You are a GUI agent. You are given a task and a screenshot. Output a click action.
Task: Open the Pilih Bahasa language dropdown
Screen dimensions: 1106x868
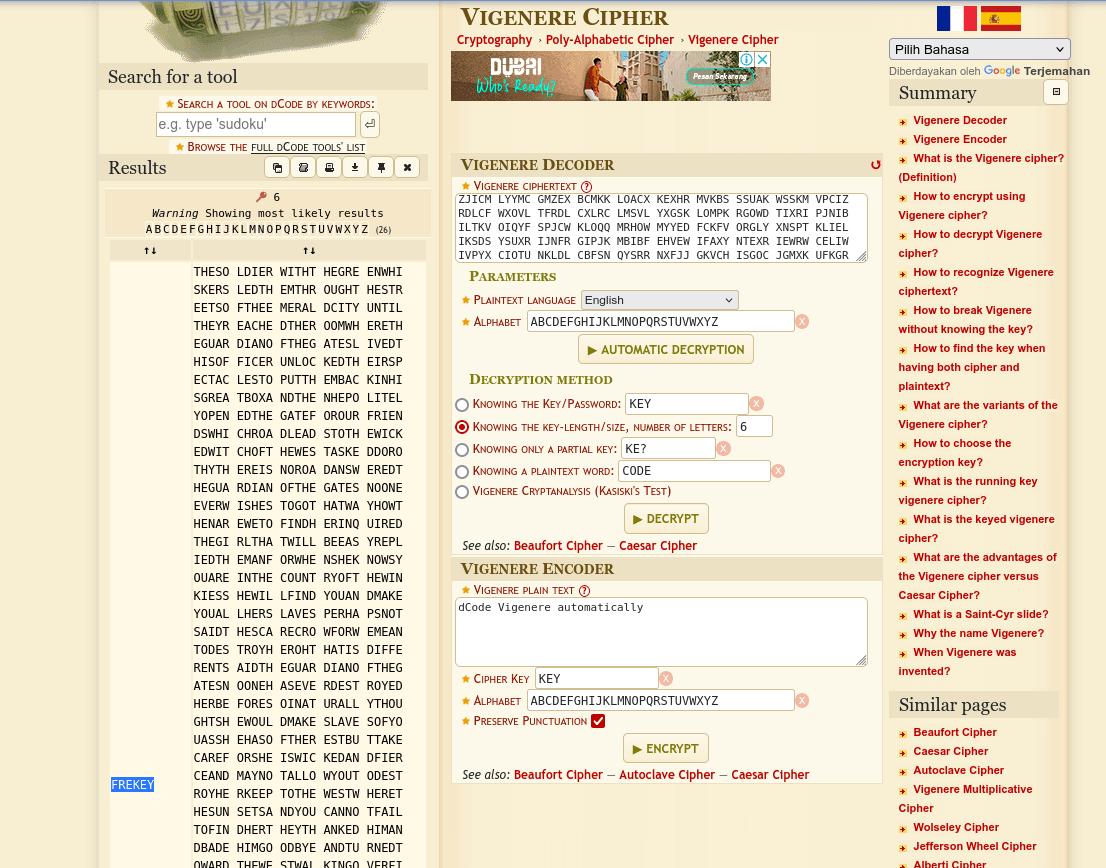pyautogui.click(x=979, y=48)
